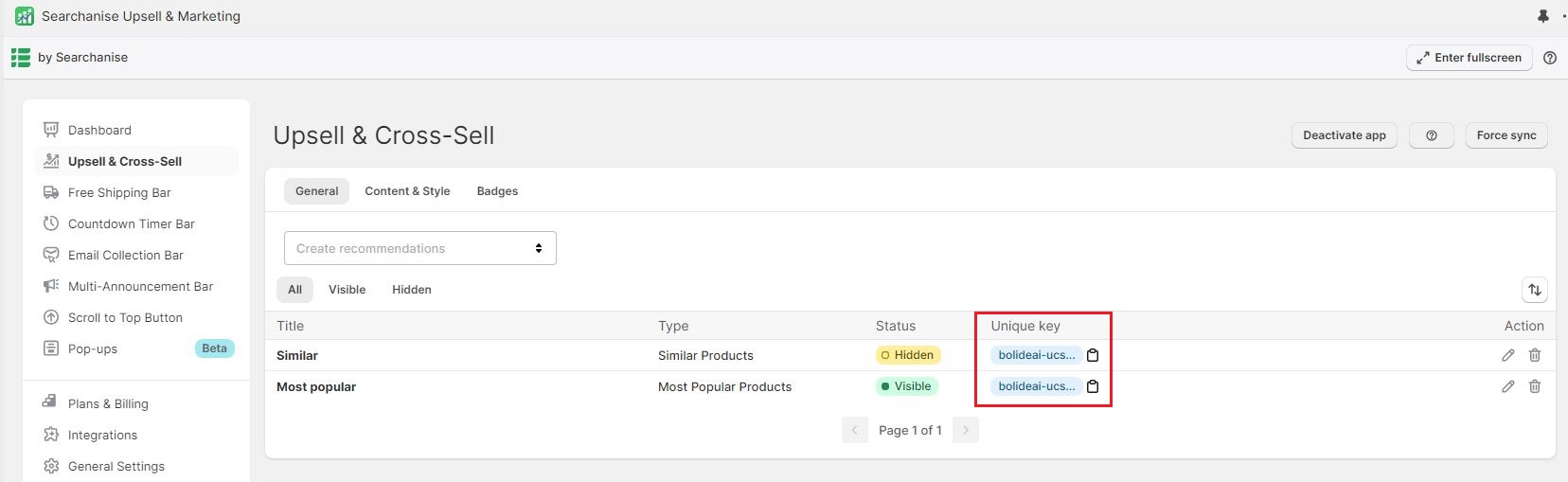Copy the Similar row unique key
1568x482 pixels.
(x=1093, y=355)
